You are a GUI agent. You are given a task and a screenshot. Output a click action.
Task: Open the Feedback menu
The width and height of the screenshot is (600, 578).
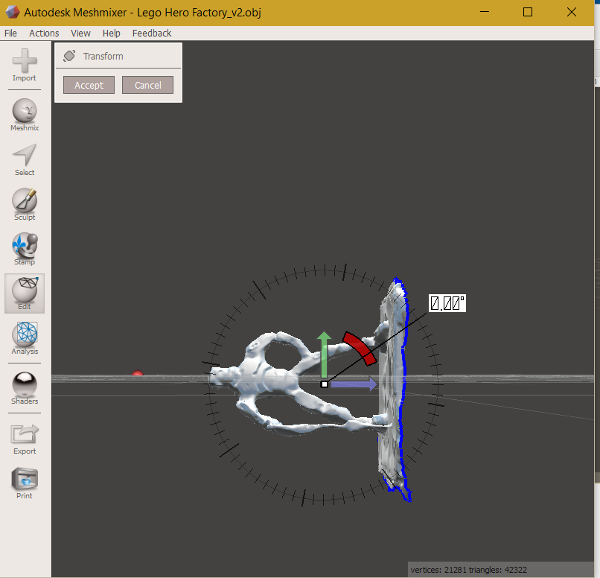pyautogui.click(x=152, y=33)
